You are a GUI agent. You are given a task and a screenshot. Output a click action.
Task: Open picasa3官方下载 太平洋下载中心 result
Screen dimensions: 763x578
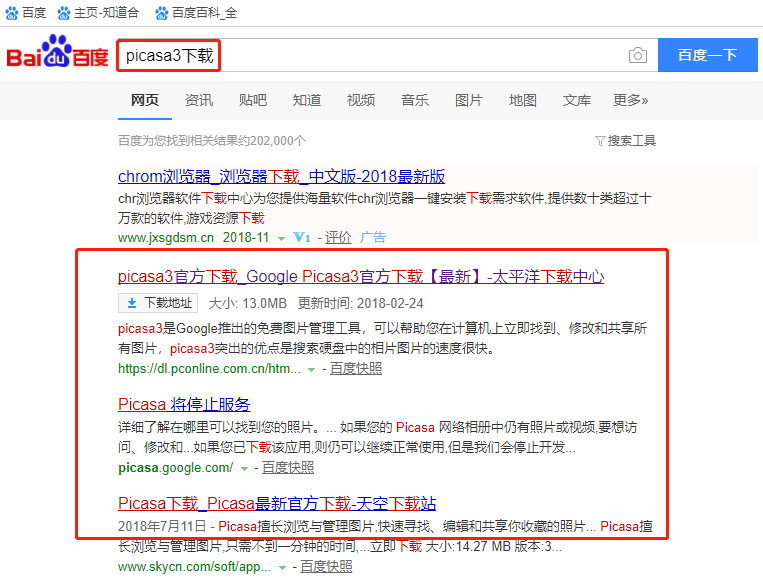tap(361, 277)
